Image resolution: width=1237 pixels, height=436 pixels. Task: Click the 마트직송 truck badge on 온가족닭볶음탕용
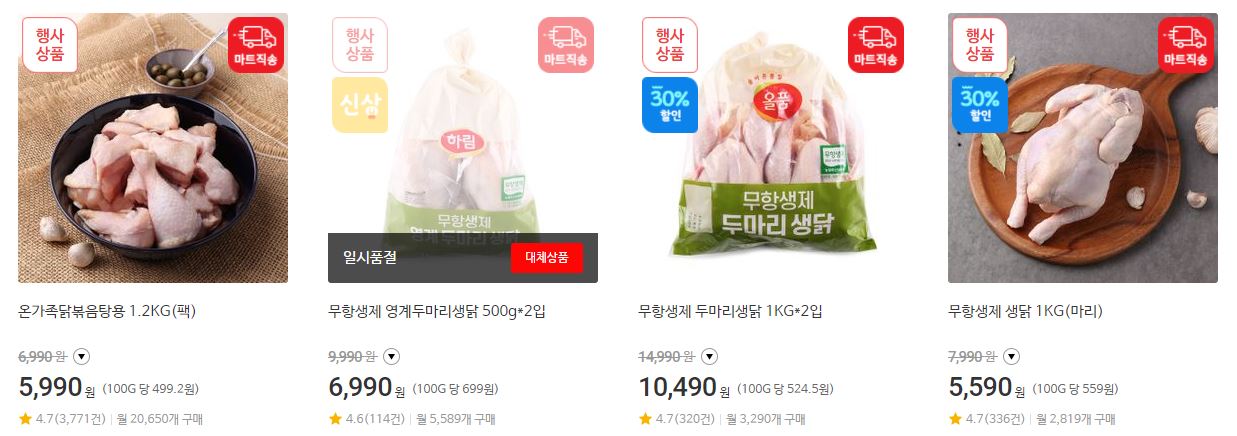(255, 45)
